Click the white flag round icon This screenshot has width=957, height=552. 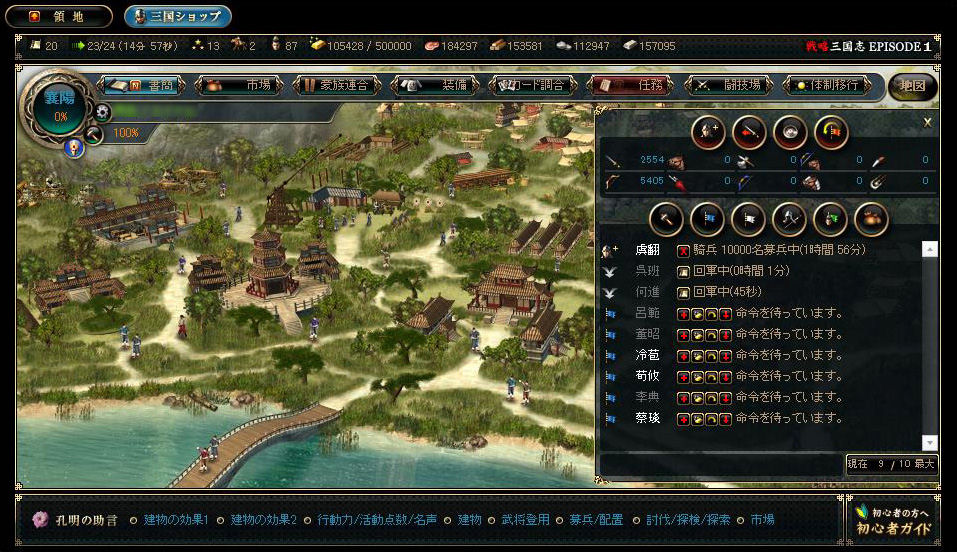[x=747, y=217]
